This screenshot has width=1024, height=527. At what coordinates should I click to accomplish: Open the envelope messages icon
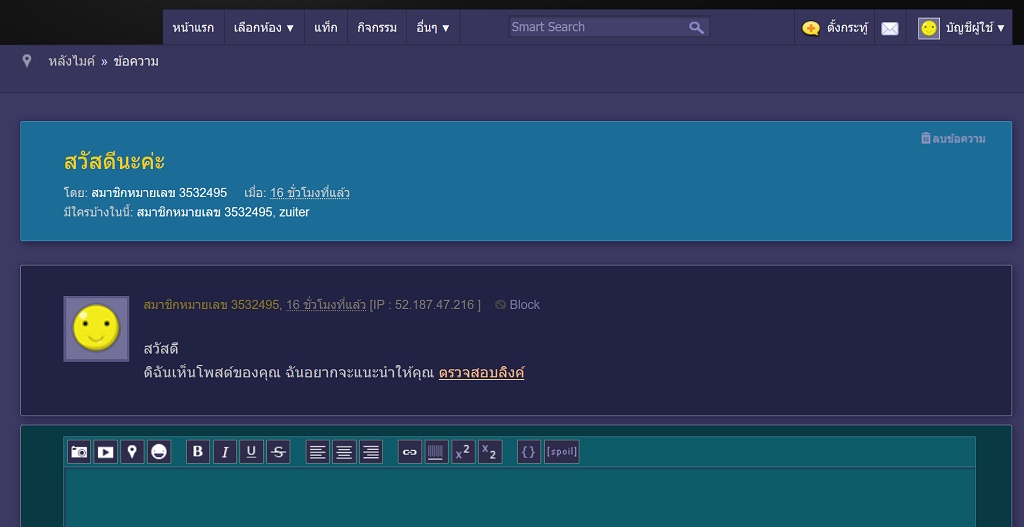coord(889,28)
